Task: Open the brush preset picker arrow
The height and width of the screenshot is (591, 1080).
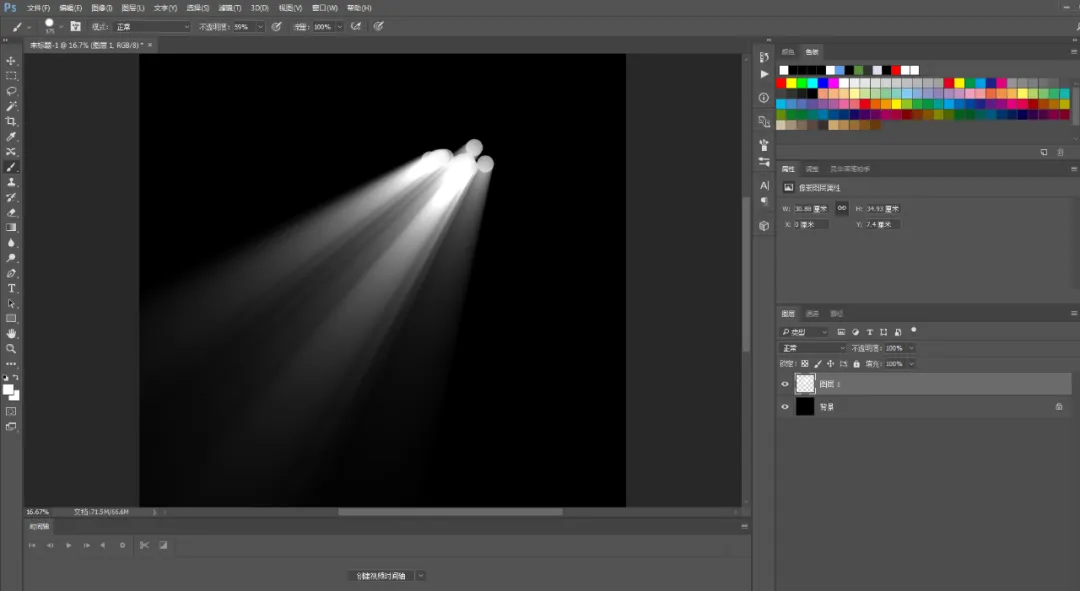Action: [61, 27]
